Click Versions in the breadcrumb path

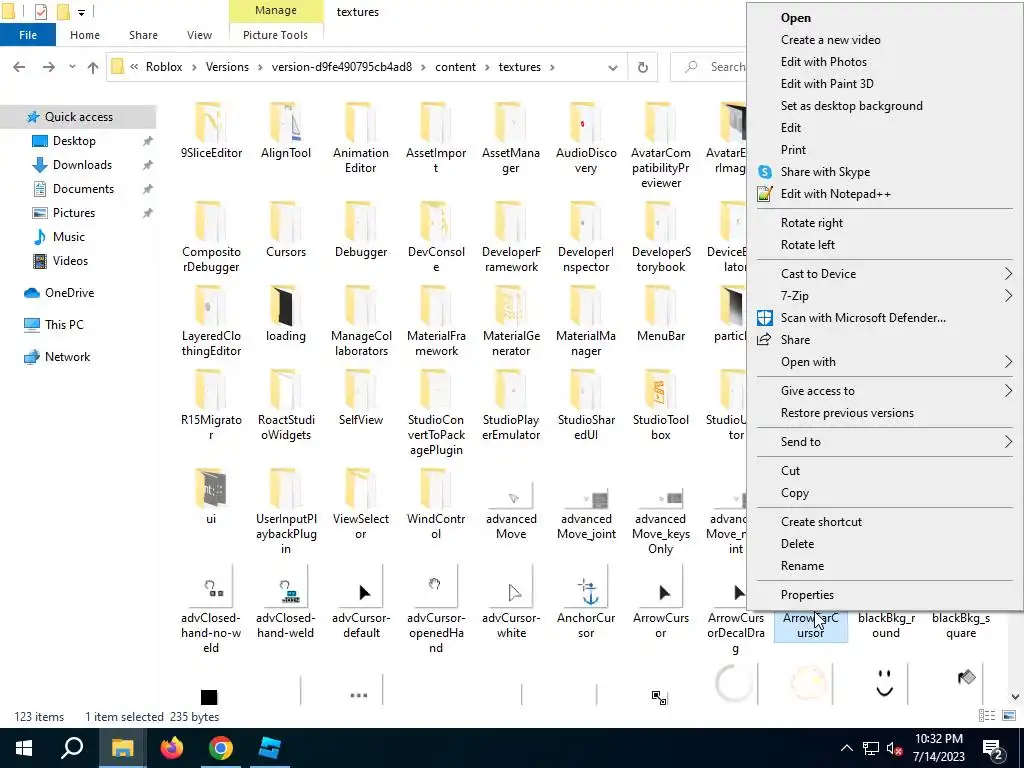point(227,67)
